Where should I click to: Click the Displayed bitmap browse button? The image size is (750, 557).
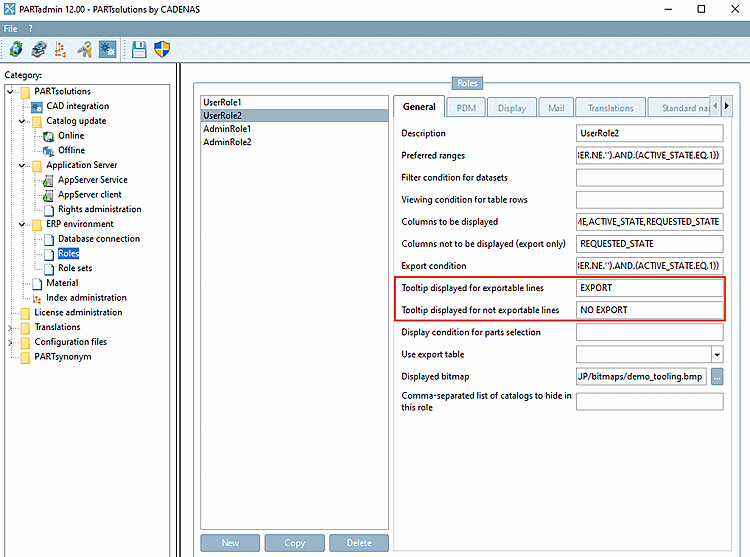(x=717, y=376)
